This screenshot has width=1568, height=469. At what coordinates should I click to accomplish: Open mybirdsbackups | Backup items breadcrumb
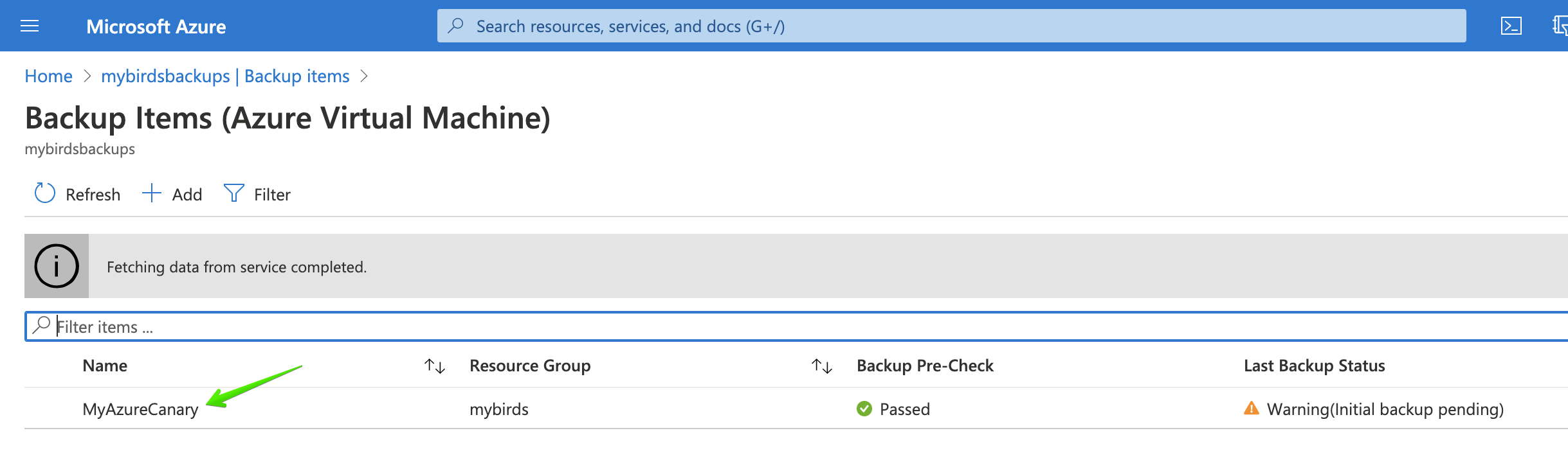[225, 76]
